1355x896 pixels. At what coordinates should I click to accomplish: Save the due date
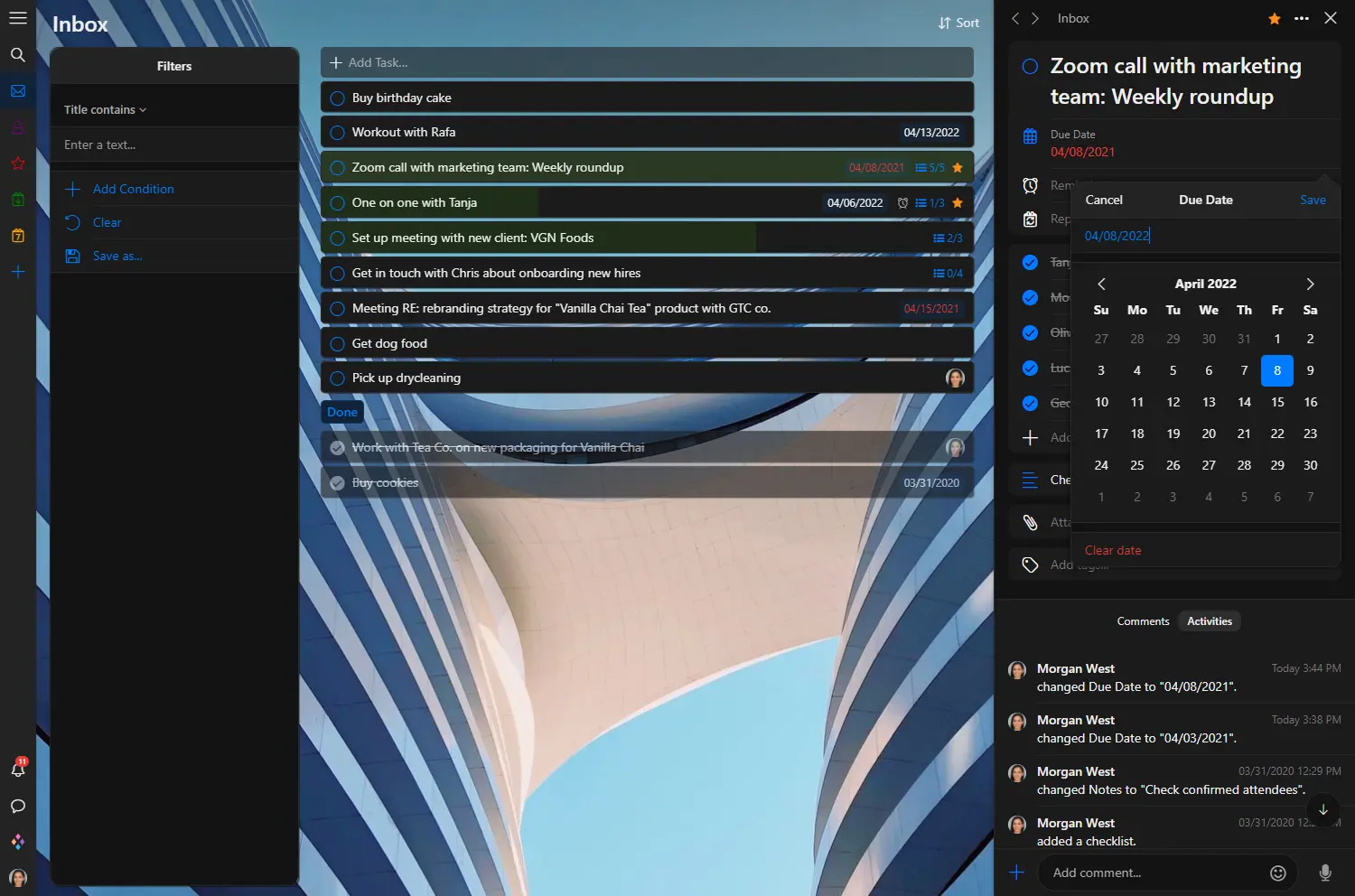[1313, 201]
